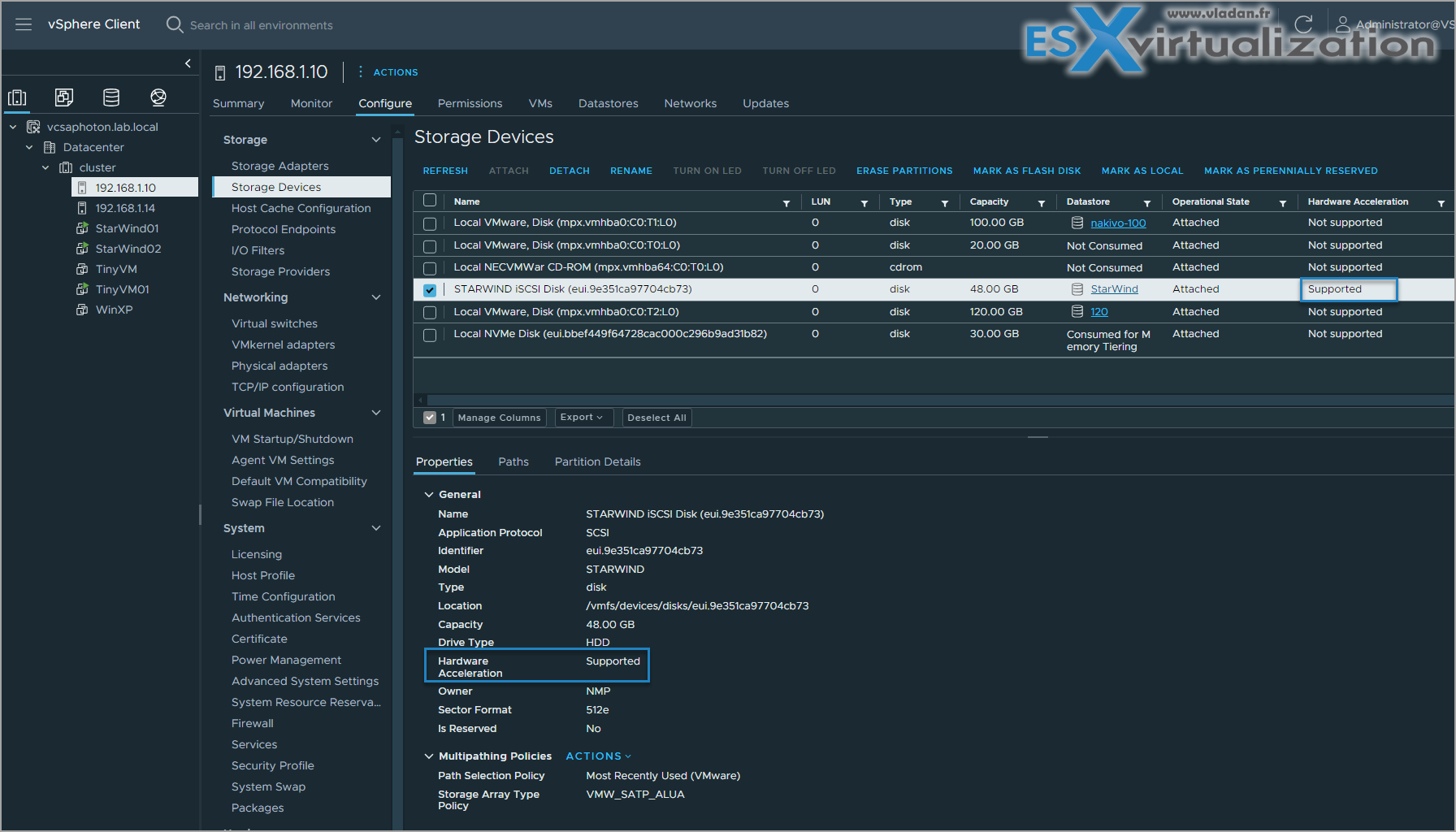Switch to VMs and Templates view icon

pyautogui.click(x=64, y=98)
